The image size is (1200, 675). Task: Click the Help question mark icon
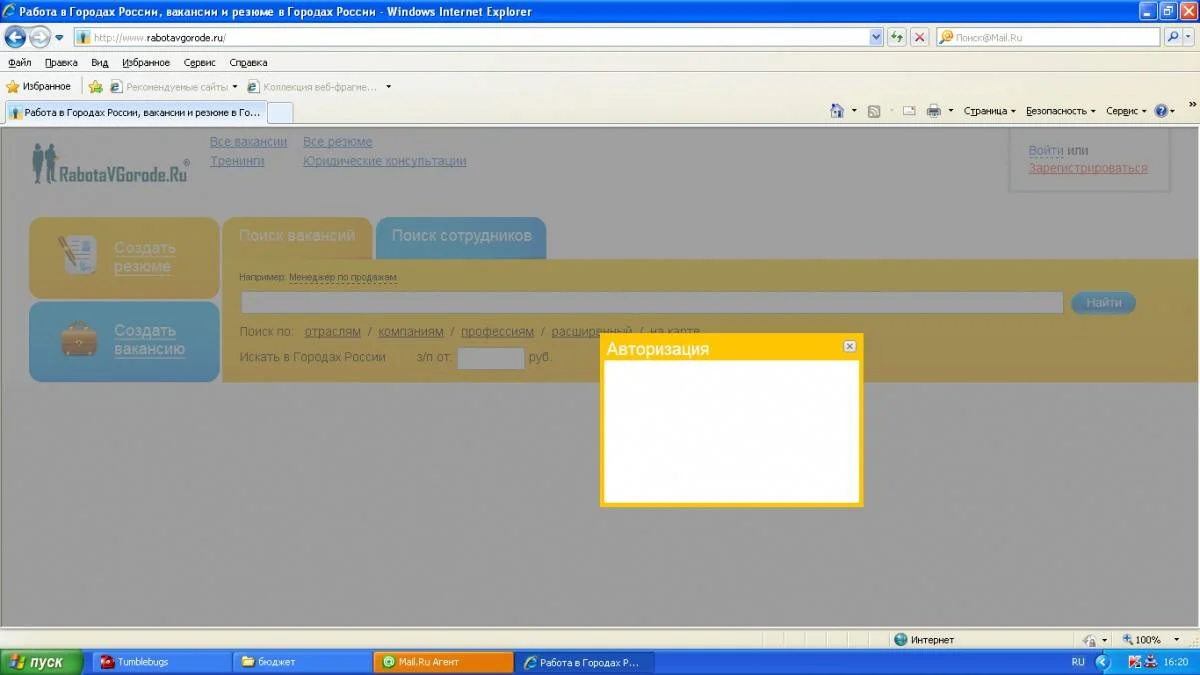[x=1160, y=111]
